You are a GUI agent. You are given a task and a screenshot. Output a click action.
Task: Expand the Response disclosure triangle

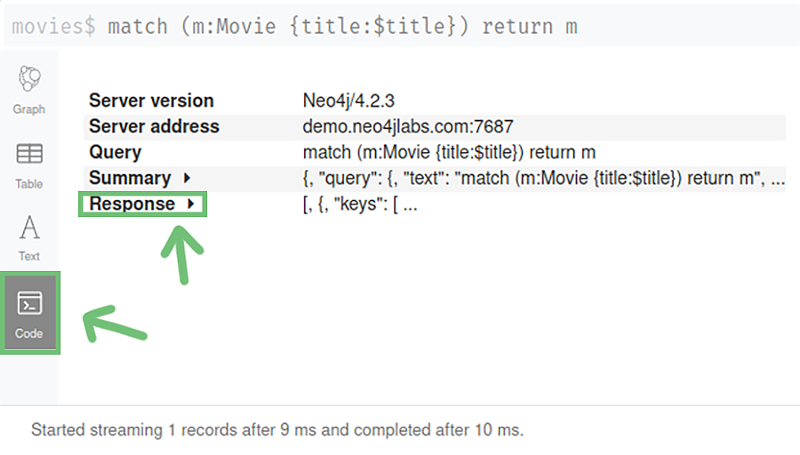191,204
